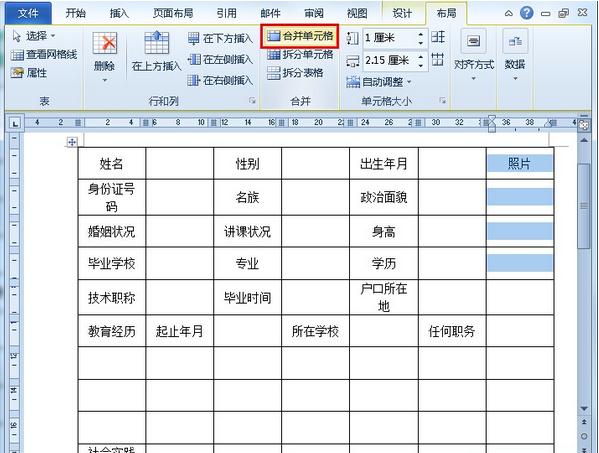This screenshot has width=599, height=453.
Task: Select the 布局 layout tab
Action: coord(446,13)
